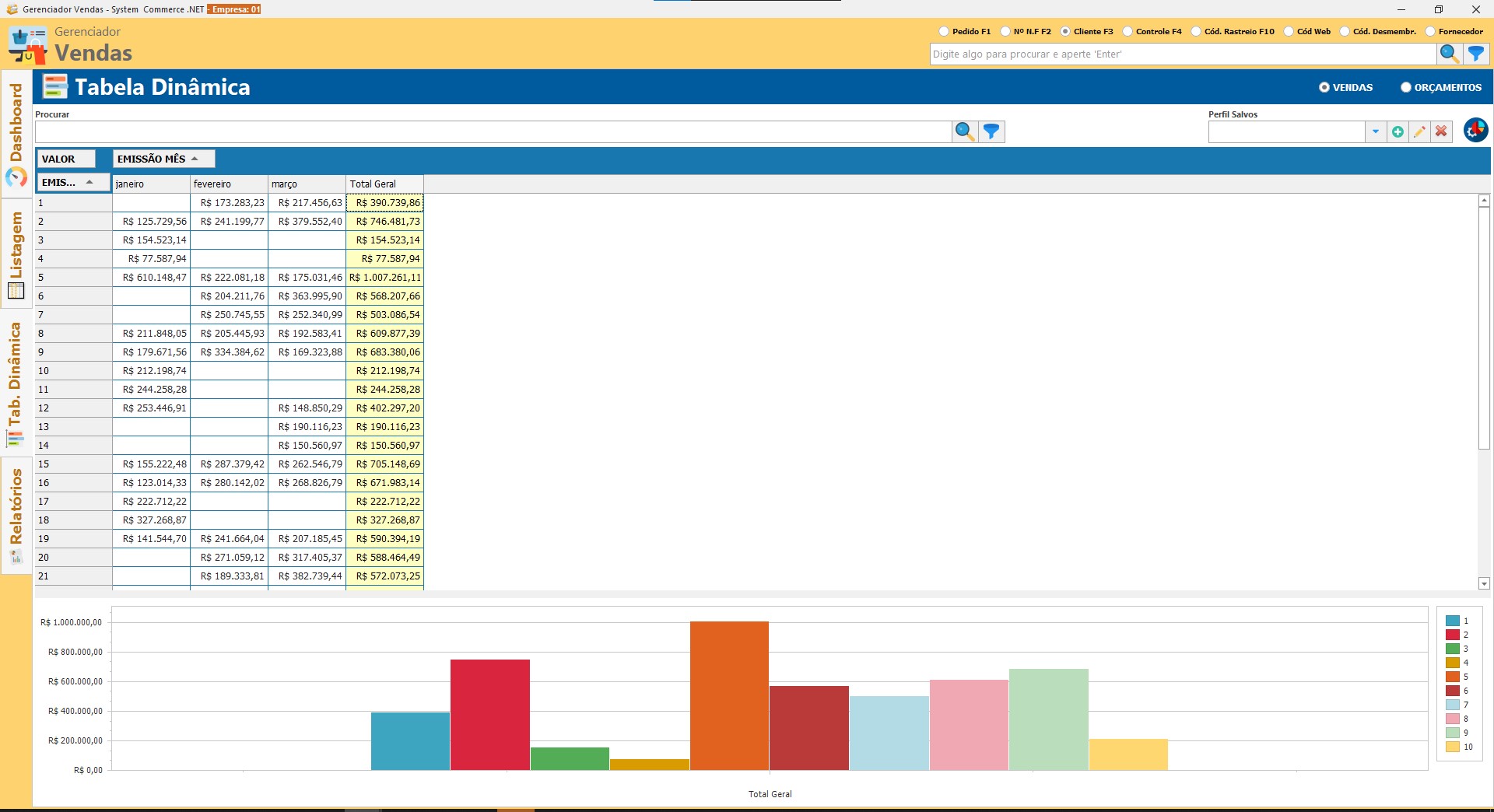Delete saved profile with red X
Viewport: 1494px width, 812px height.
point(1441,131)
